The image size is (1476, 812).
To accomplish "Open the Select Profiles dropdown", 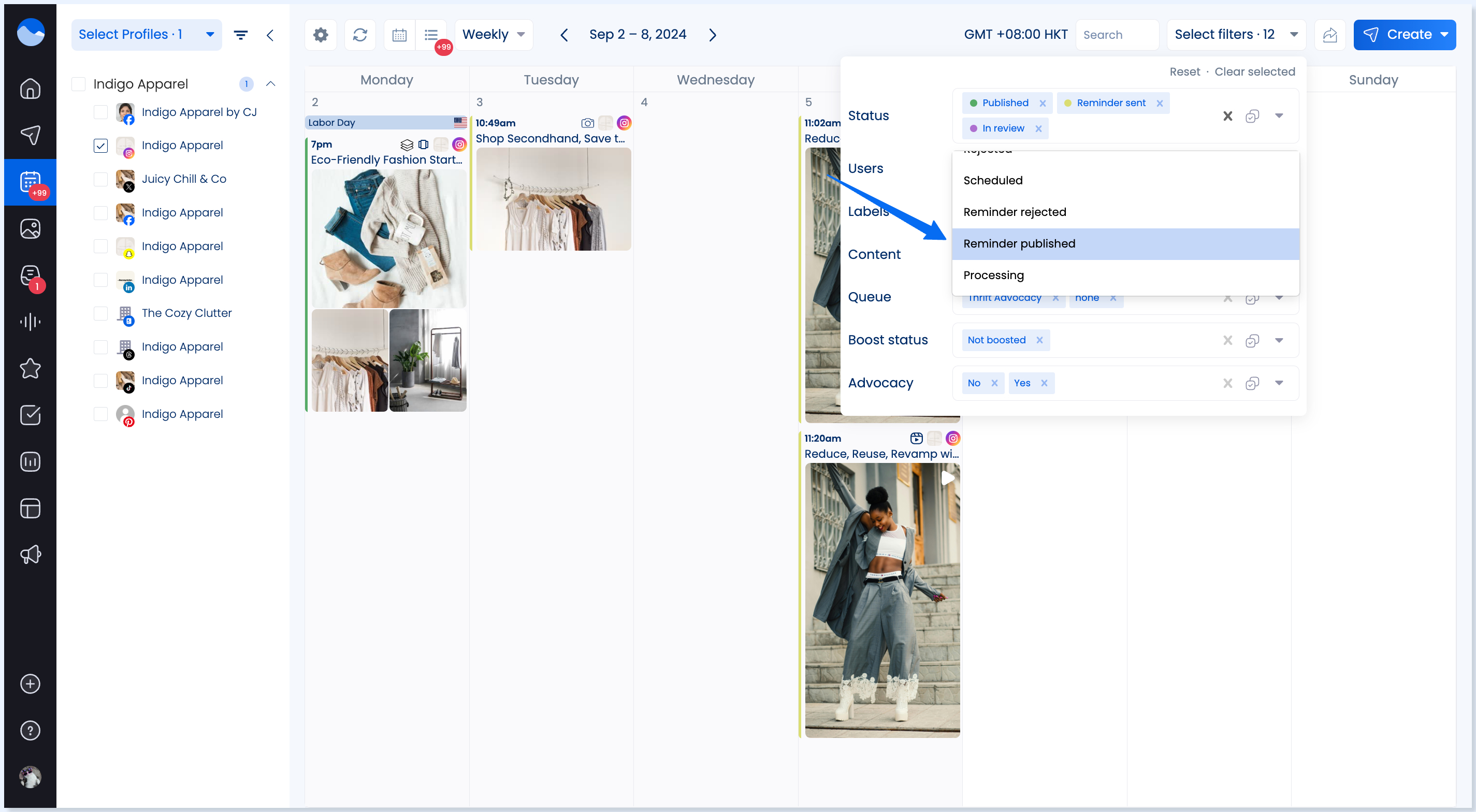I will [x=147, y=35].
